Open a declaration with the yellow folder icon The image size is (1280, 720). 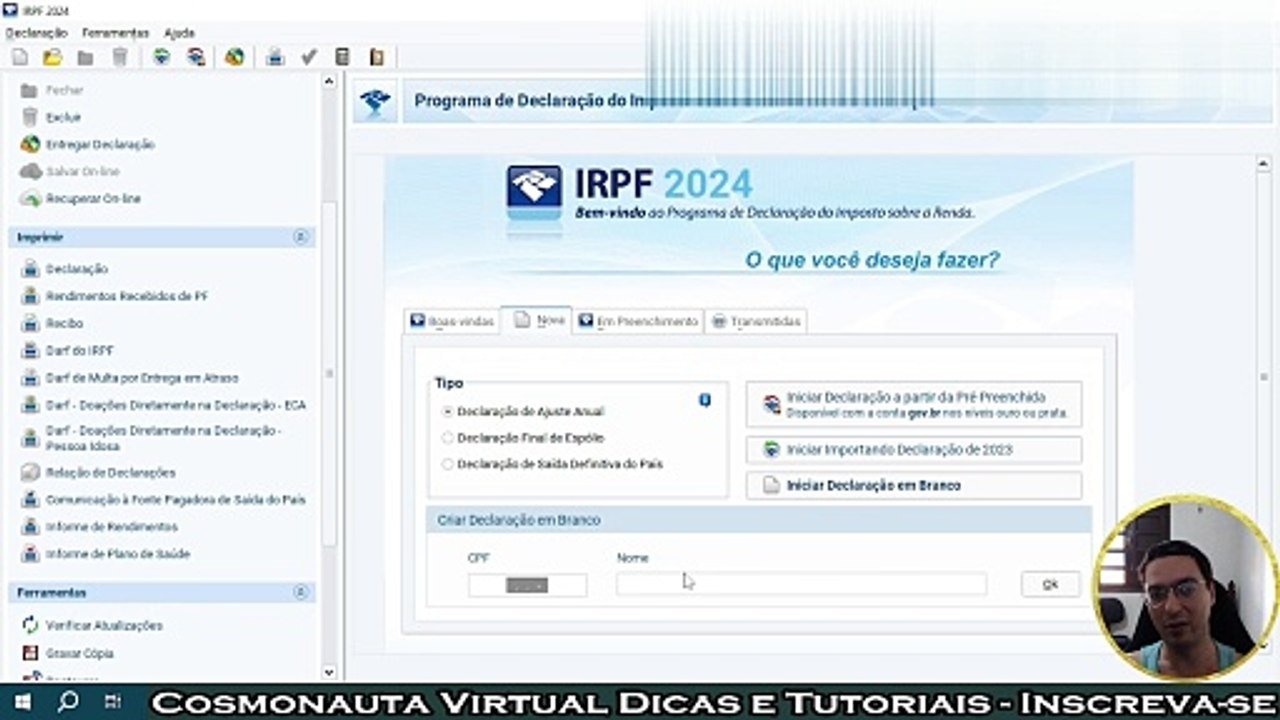(x=52, y=57)
